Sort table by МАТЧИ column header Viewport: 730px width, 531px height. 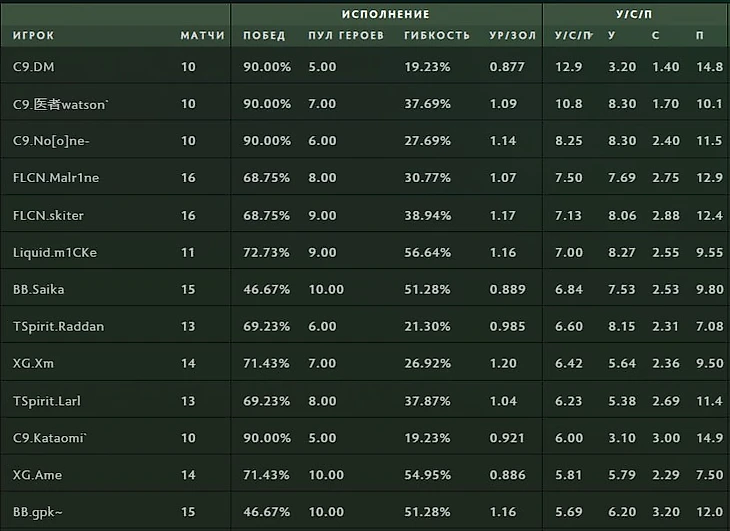(203, 35)
